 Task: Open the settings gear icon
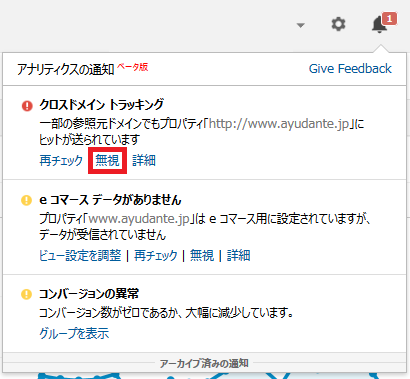338,24
